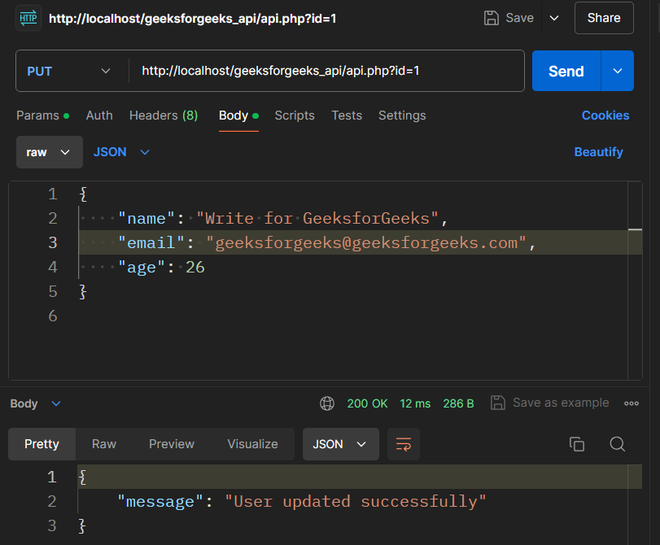Click the network globe icon in response
The width and height of the screenshot is (660, 545).
327,404
